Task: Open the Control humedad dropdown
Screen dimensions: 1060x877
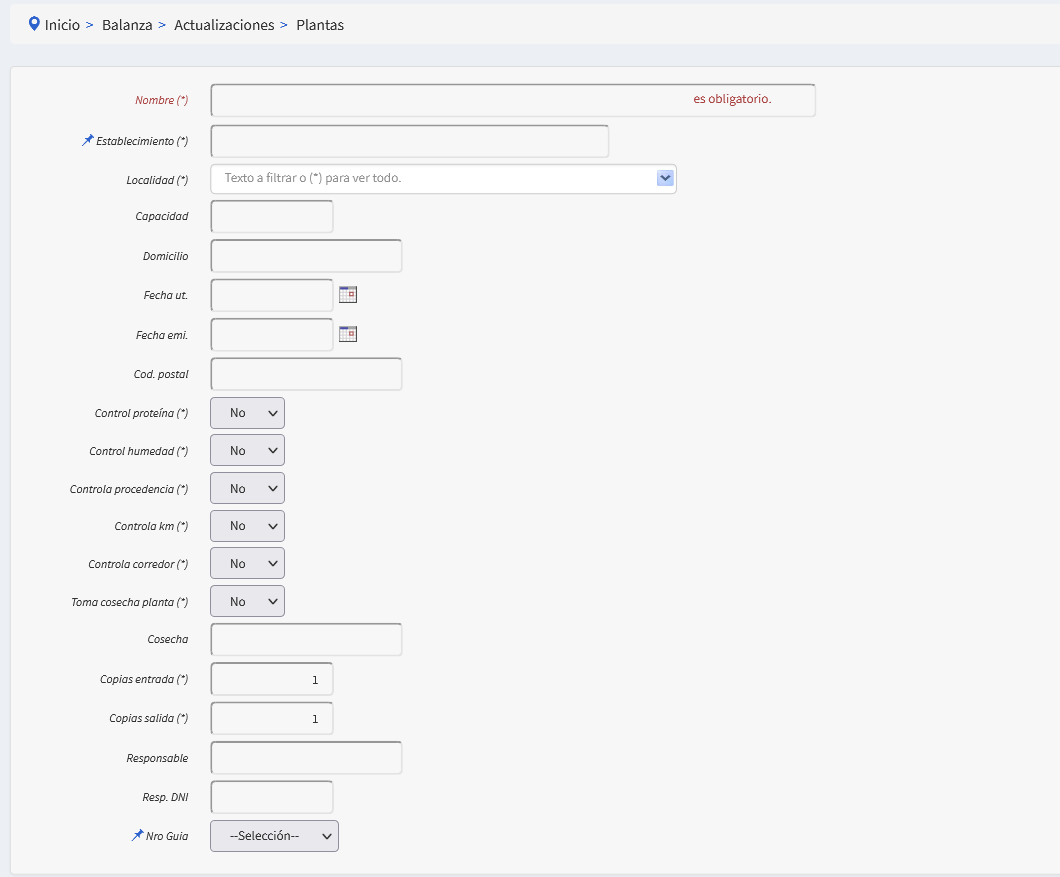Action: [247, 451]
